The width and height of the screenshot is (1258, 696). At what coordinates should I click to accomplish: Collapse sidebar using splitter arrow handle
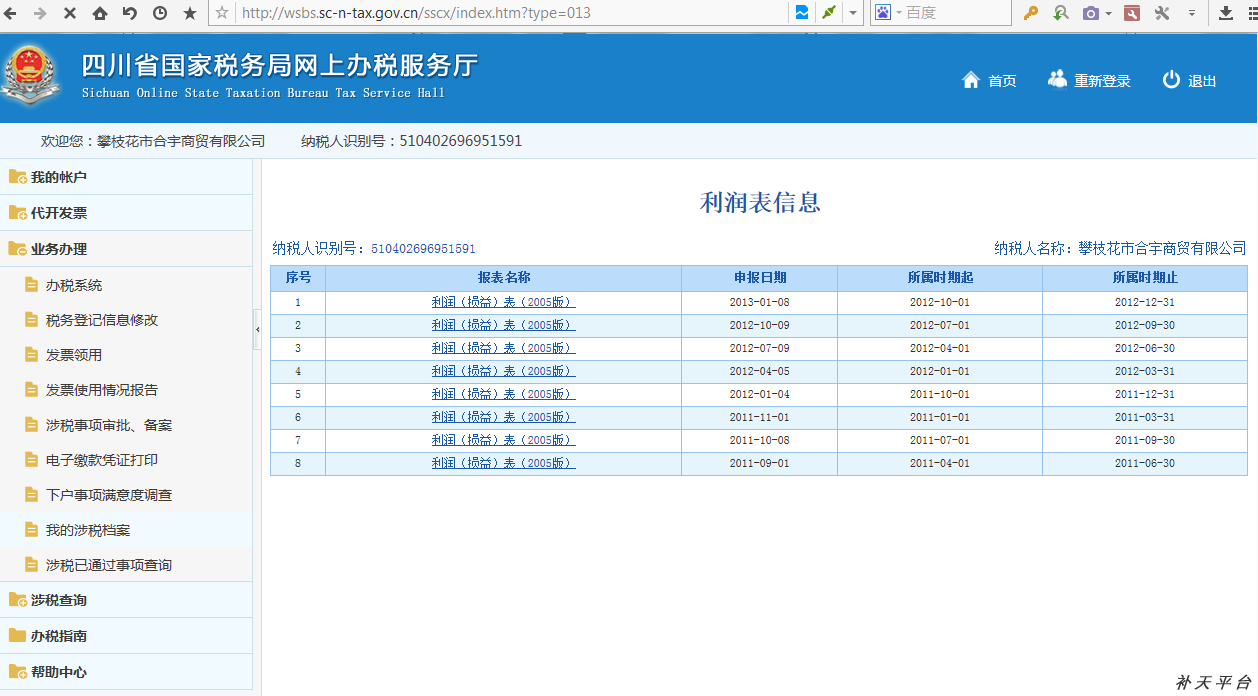point(257,329)
